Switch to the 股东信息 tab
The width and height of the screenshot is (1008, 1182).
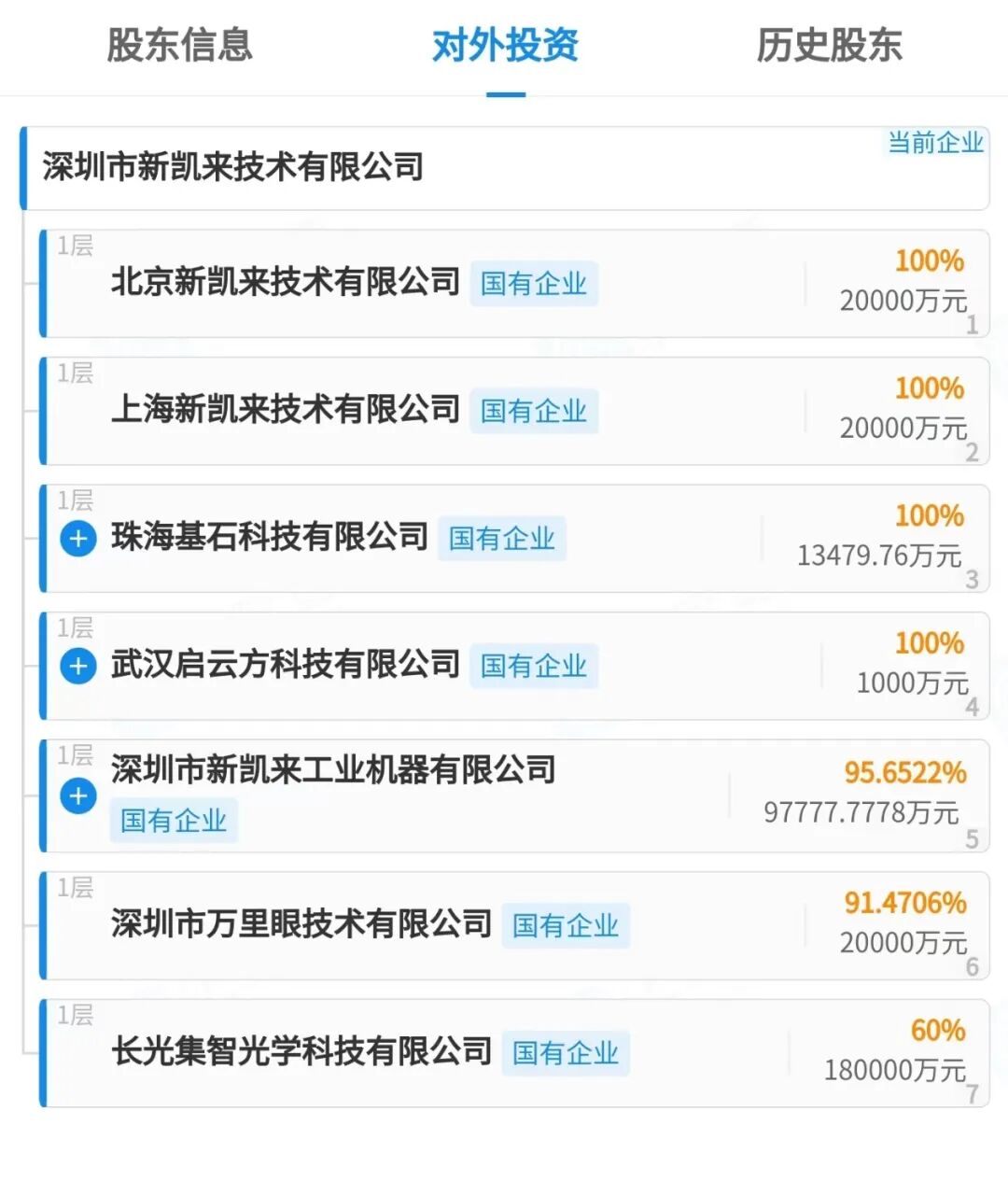179,45
